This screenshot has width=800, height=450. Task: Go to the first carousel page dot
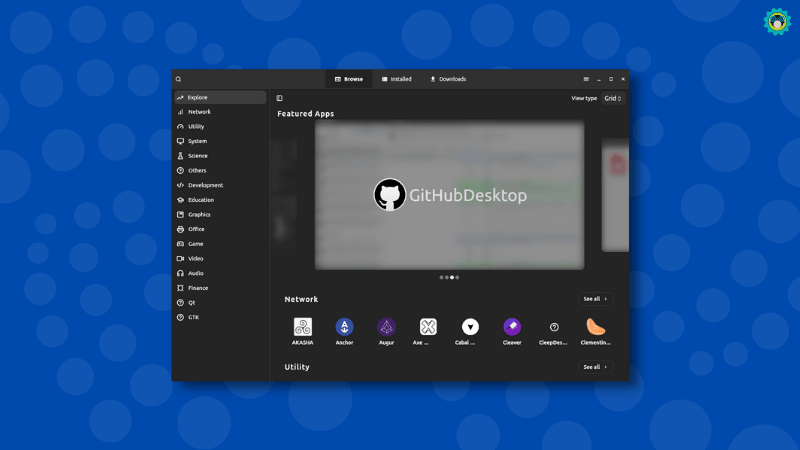click(440, 277)
